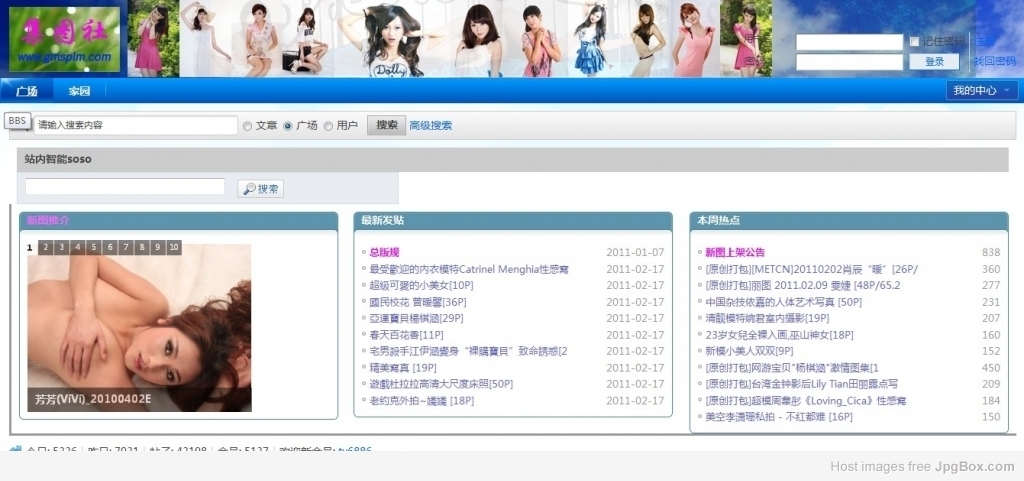This screenshot has height=481, width=1024.
Task: Select slide number 7 in the carousel
Action: click(126, 247)
